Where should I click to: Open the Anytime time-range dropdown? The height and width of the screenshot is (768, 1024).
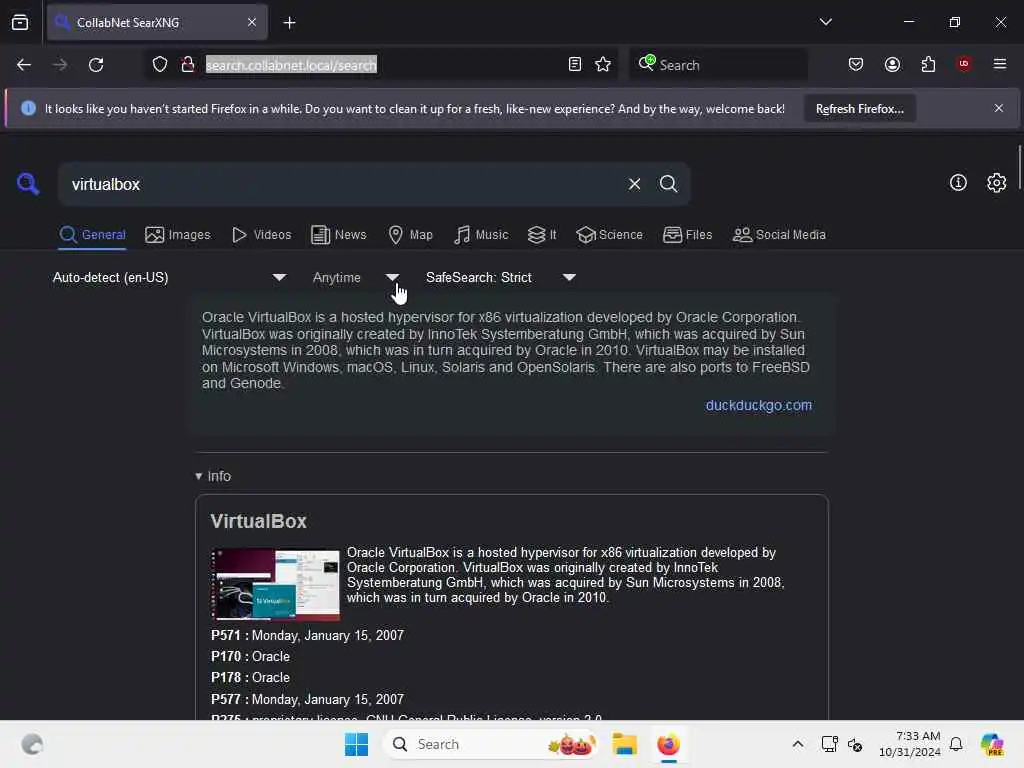(356, 278)
